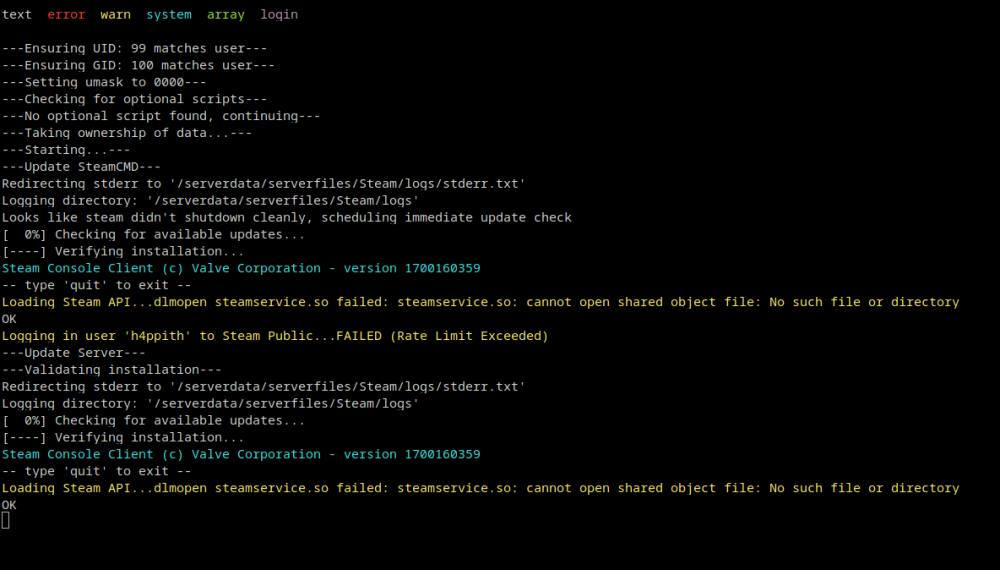The height and width of the screenshot is (570, 1000).
Task: Click the 'Update Server' log line
Action: pyautogui.click(x=73, y=353)
